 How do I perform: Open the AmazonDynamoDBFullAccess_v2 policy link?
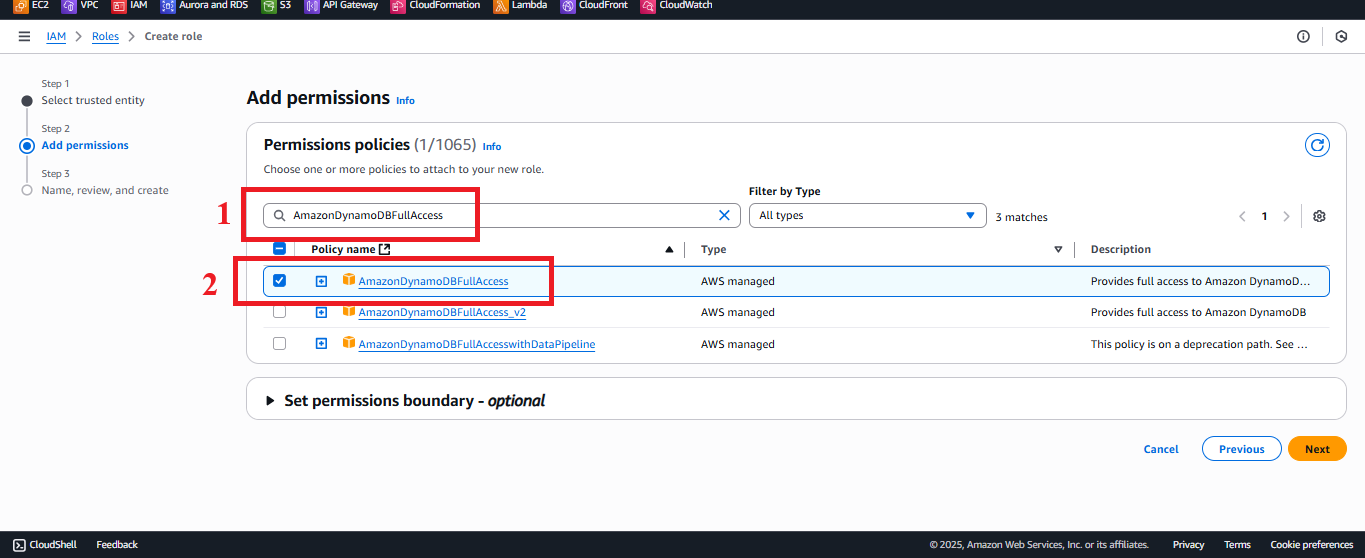(442, 313)
